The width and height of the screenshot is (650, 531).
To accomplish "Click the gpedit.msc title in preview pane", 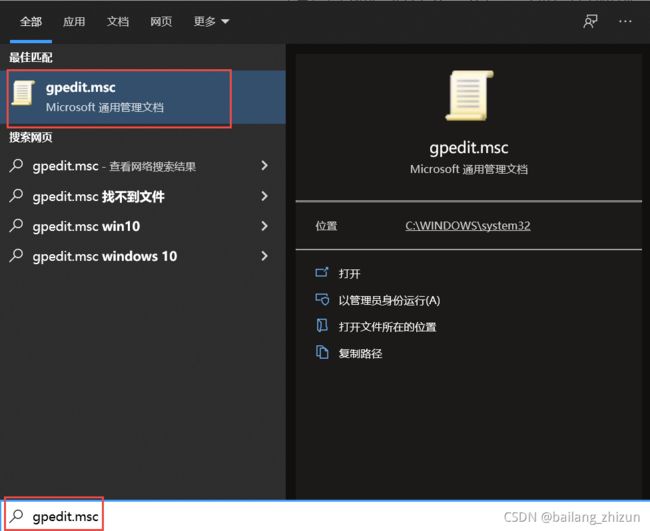I will point(469,148).
